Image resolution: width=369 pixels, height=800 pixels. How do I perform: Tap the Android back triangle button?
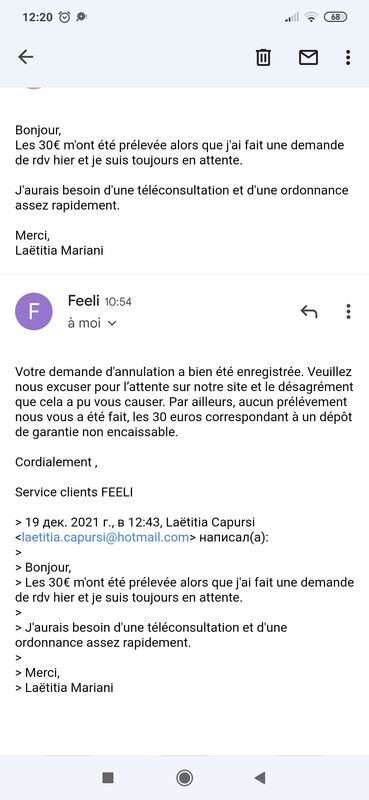click(260, 778)
